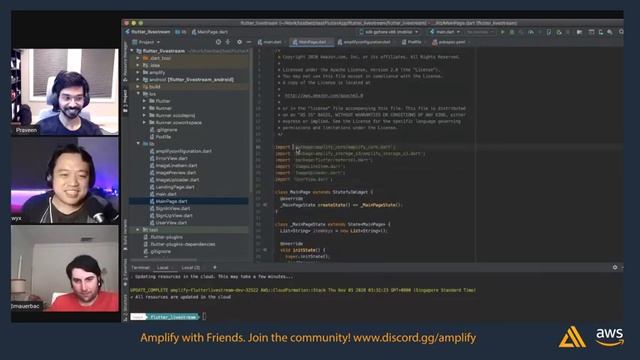Click the initState gutter override icon
640x360 pixels.
[x=265, y=250]
